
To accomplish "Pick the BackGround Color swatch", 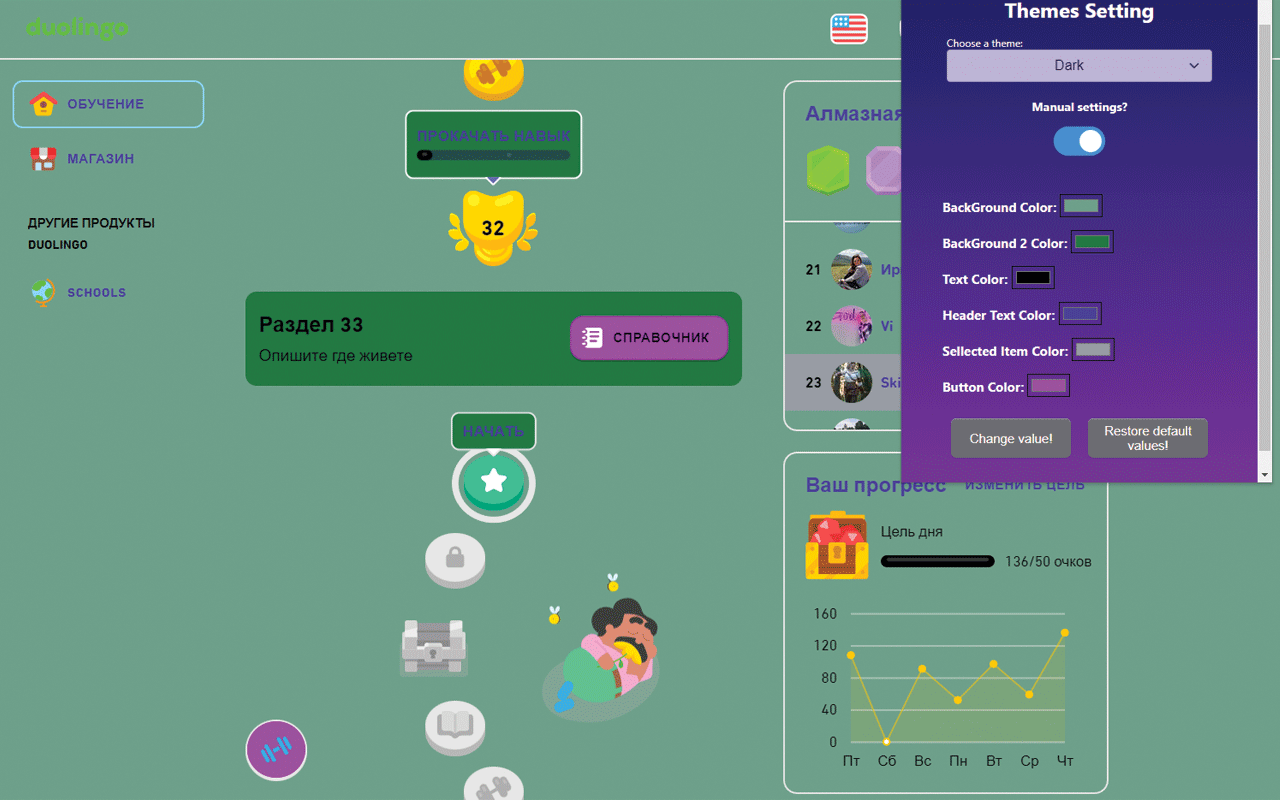I will coord(1081,206).
